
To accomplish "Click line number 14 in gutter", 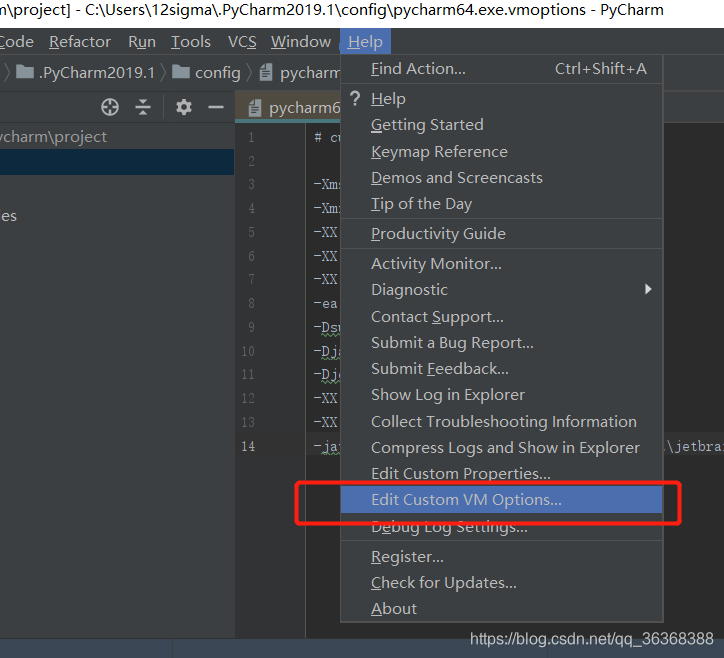I will pos(248,446).
